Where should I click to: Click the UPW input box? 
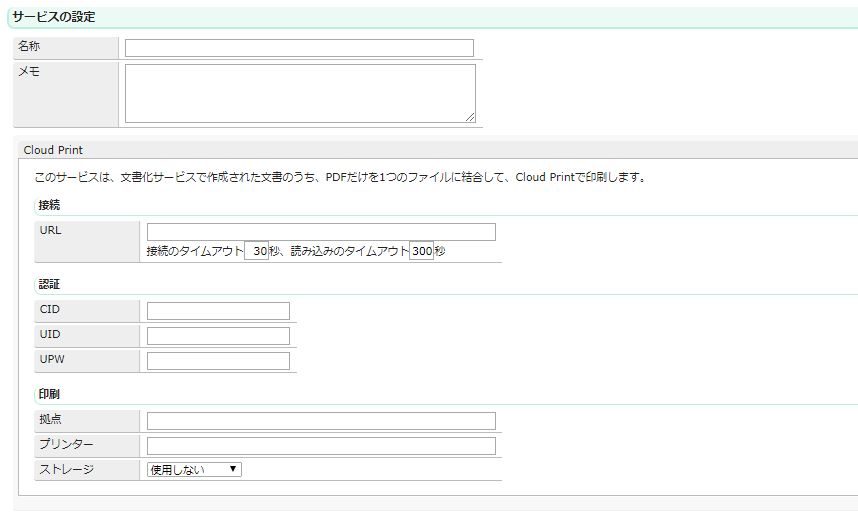pos(218,361)
